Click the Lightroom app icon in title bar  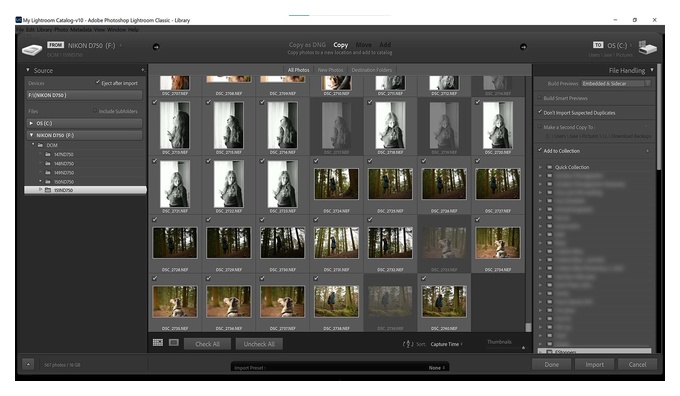click(x=18, y=20)
